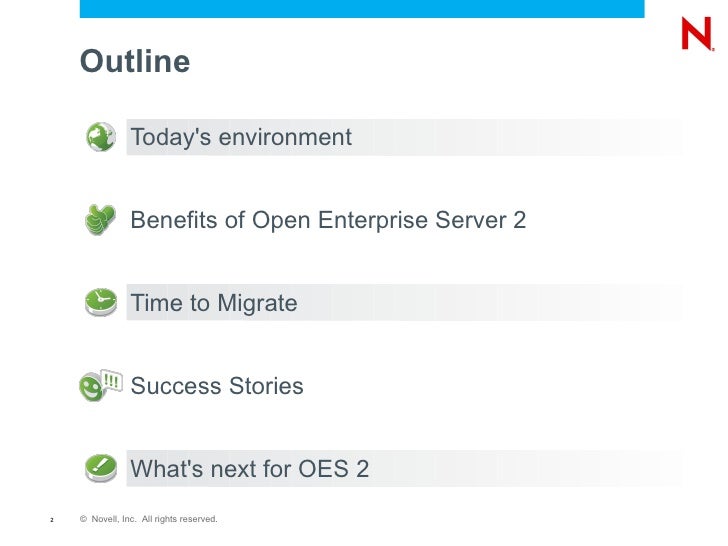Select Benefits of Open Enterprise Server 2

[328, 220]
